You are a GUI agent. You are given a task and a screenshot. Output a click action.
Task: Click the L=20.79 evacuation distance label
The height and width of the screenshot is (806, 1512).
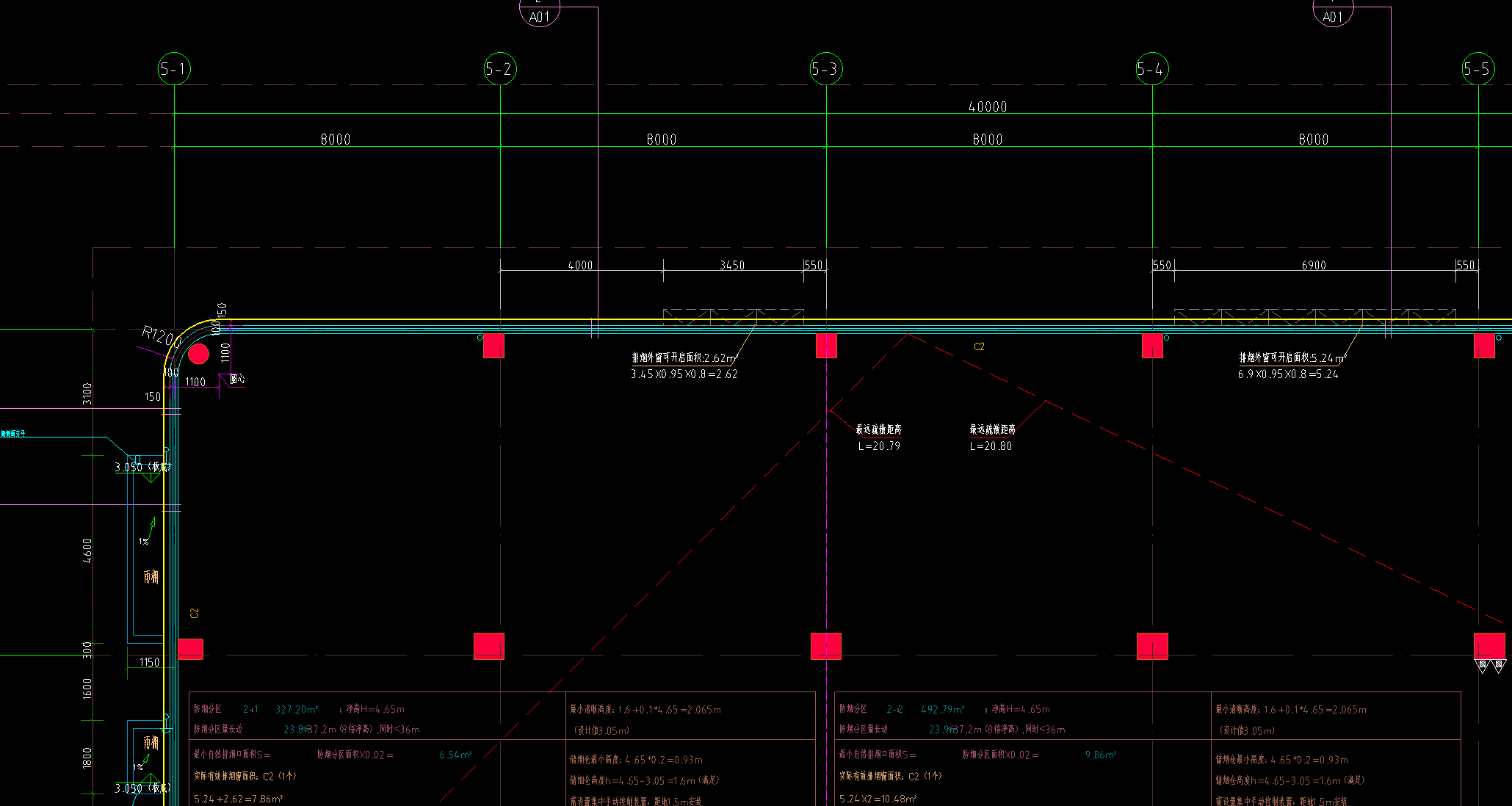879,446
